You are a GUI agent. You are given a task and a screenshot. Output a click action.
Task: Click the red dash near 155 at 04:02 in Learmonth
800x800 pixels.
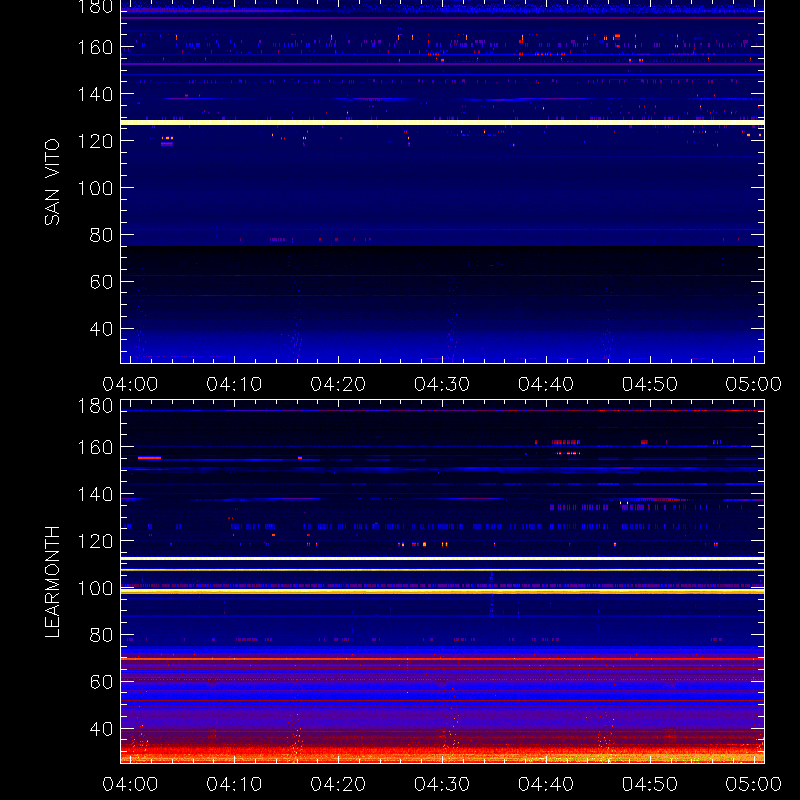click(149, 458)
